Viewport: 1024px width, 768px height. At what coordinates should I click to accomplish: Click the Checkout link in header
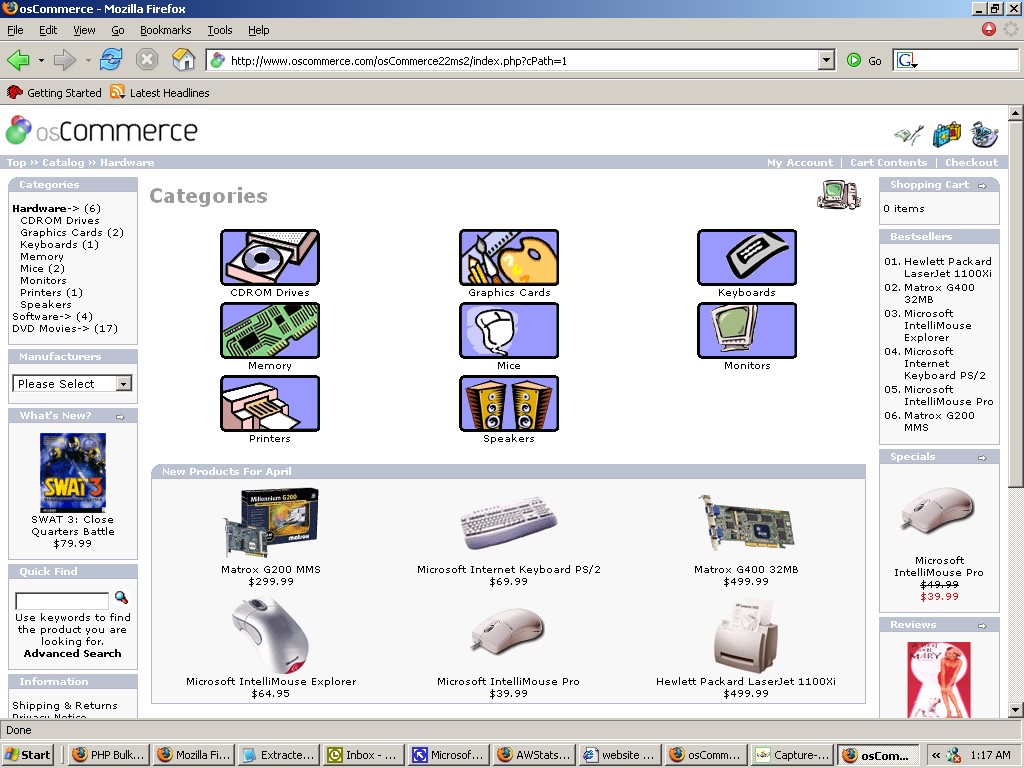coord(971,163)
